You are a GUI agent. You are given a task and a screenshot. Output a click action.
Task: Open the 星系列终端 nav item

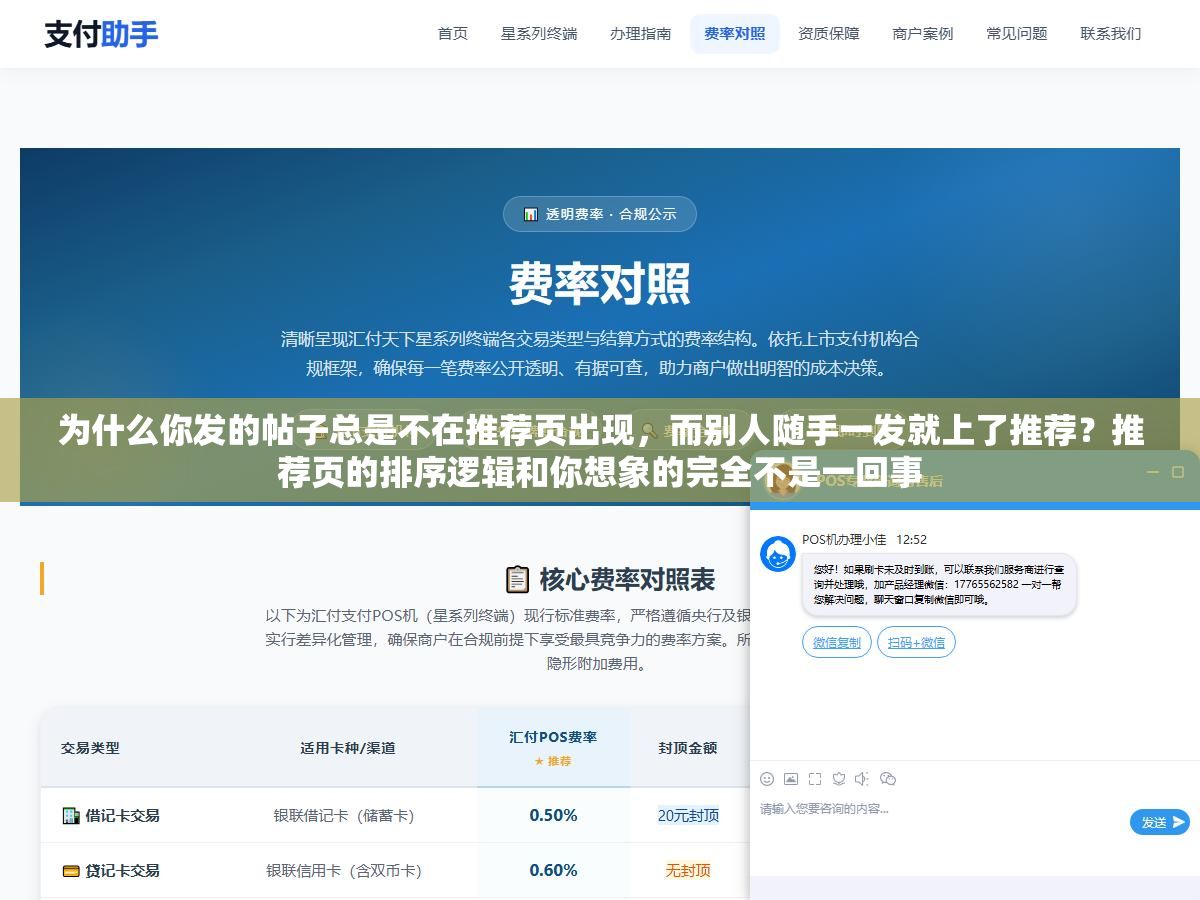pyautogui.click(x=539, y=33)
